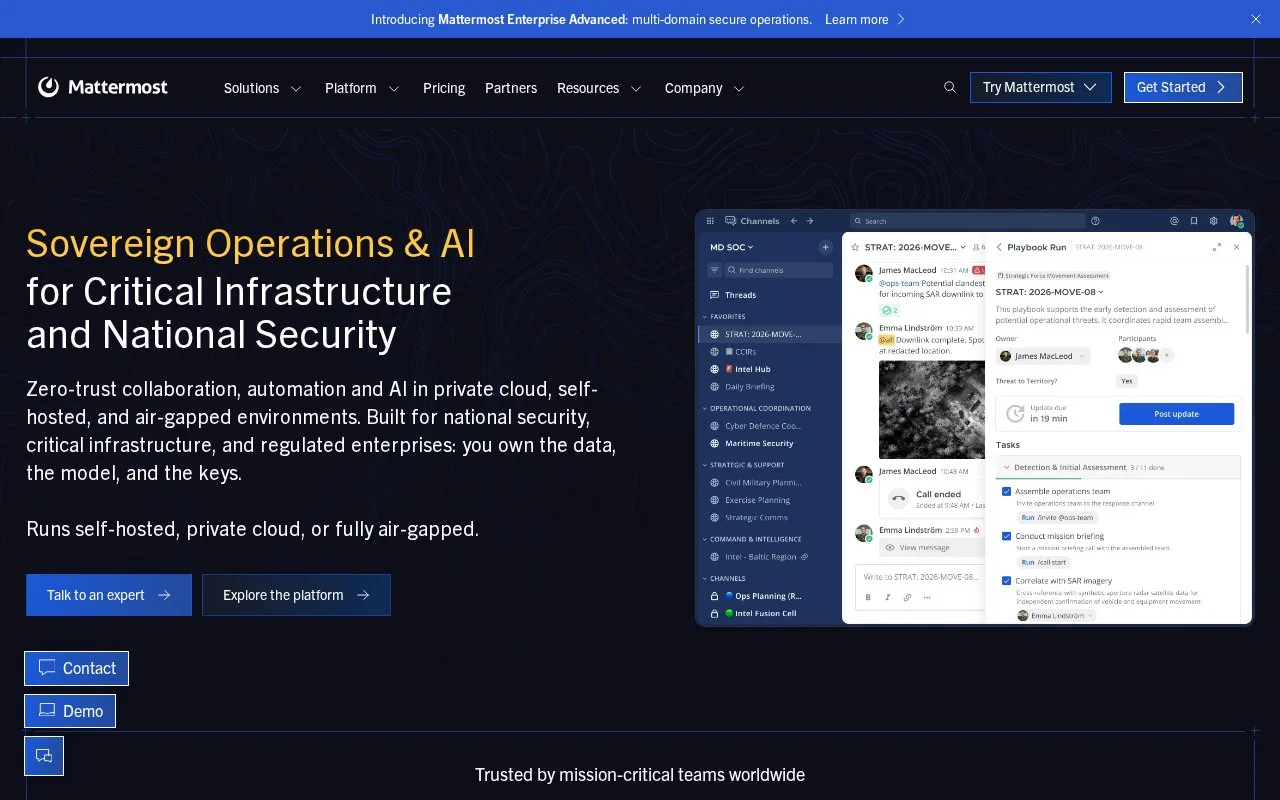
Task: Toggle the Conduct mission briefing checkbox
Action: coord(1006,536)
